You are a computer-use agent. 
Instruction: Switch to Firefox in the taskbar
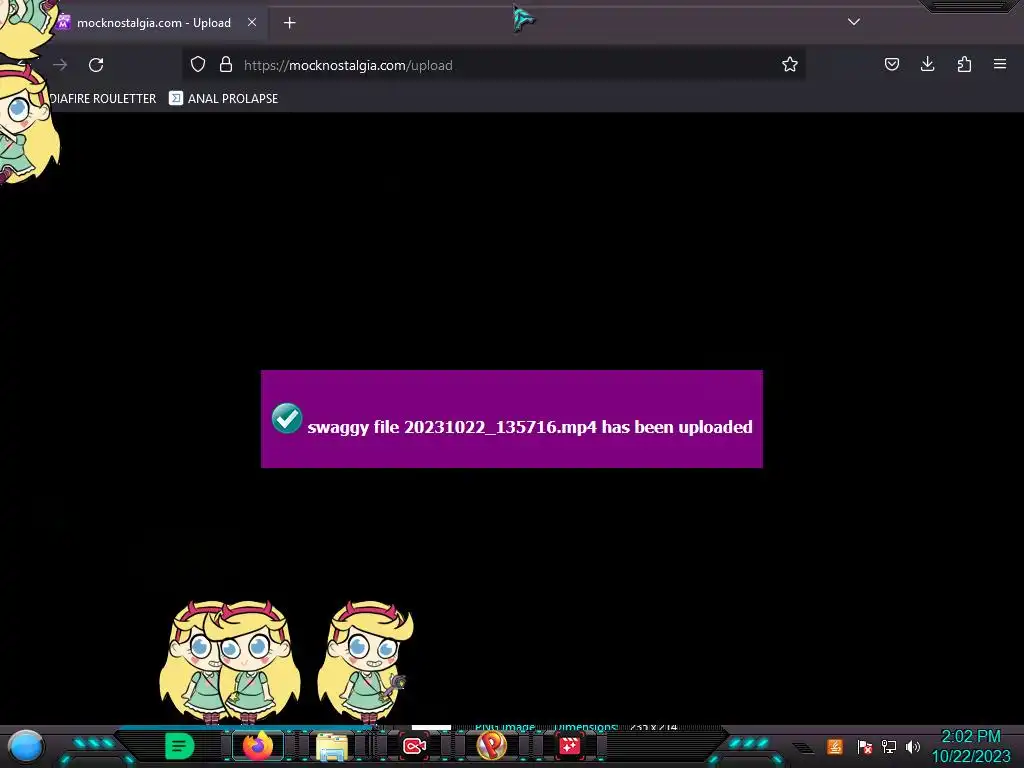tap(258, 746)
